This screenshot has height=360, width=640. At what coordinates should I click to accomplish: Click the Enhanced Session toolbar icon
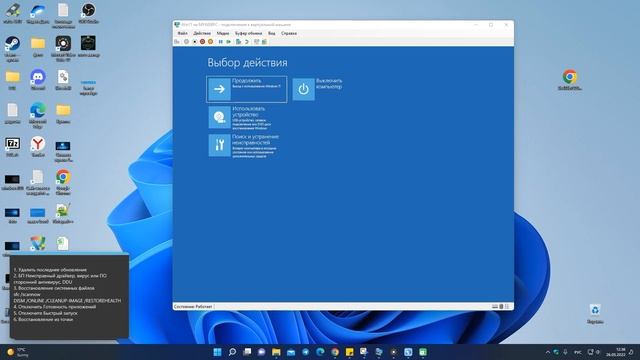[257, 42]
